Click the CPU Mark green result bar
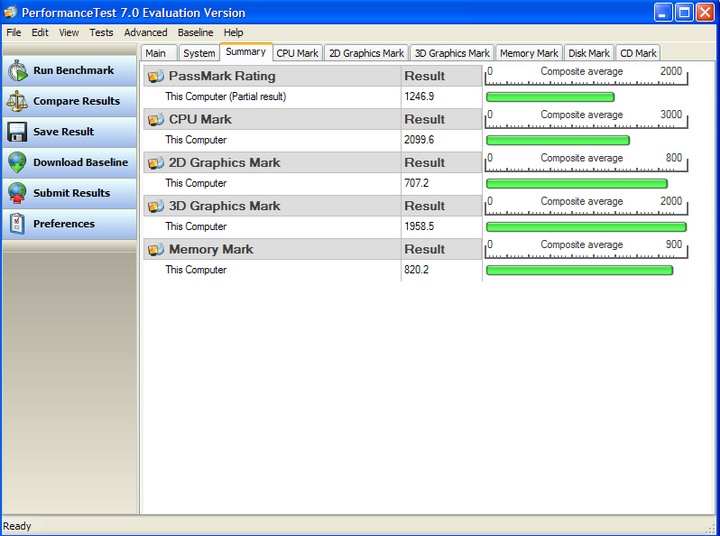Viewport: 720px width, 536px height. (558, 140)
